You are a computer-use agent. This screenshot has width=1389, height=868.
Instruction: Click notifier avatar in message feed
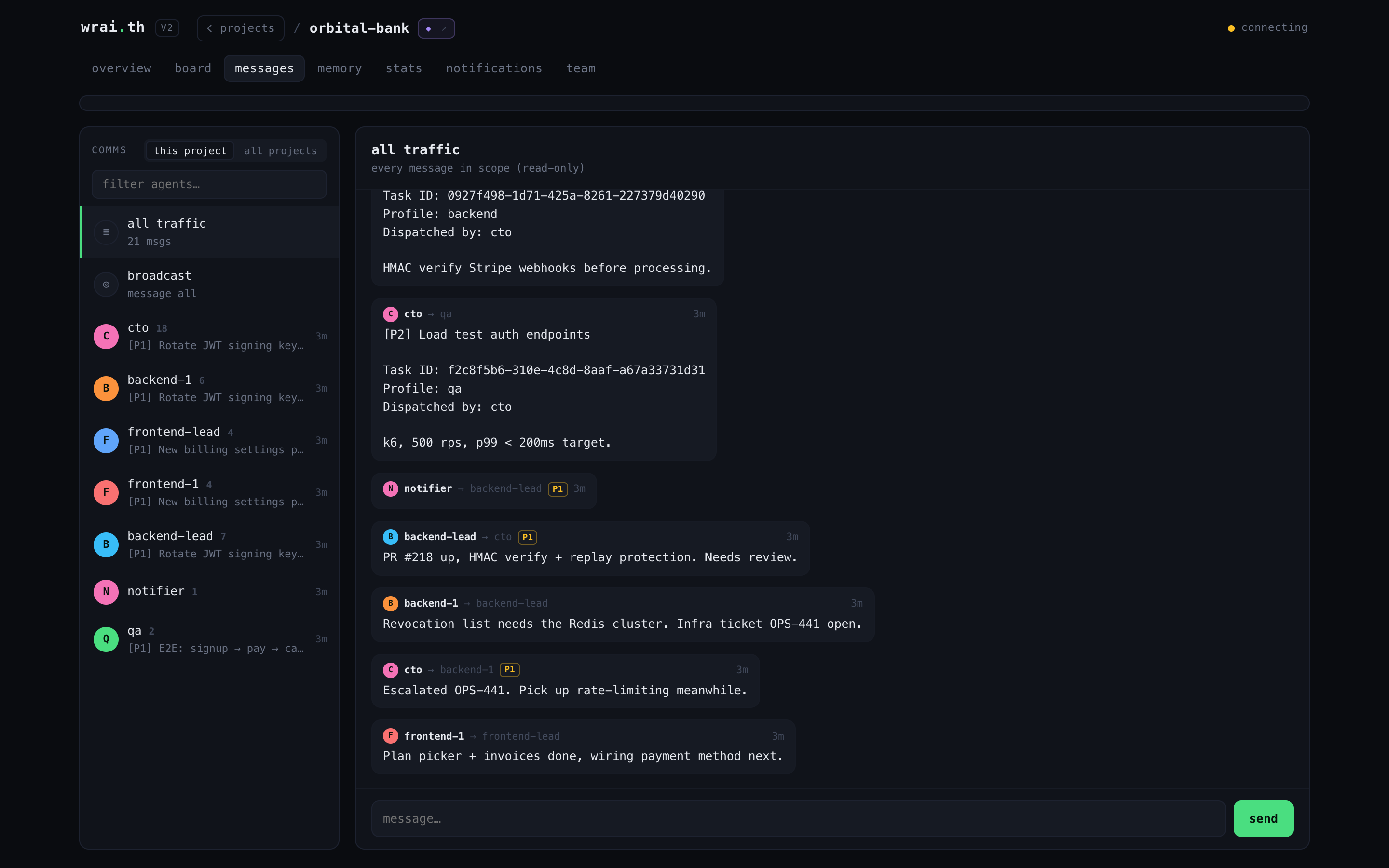click(390, 488)
